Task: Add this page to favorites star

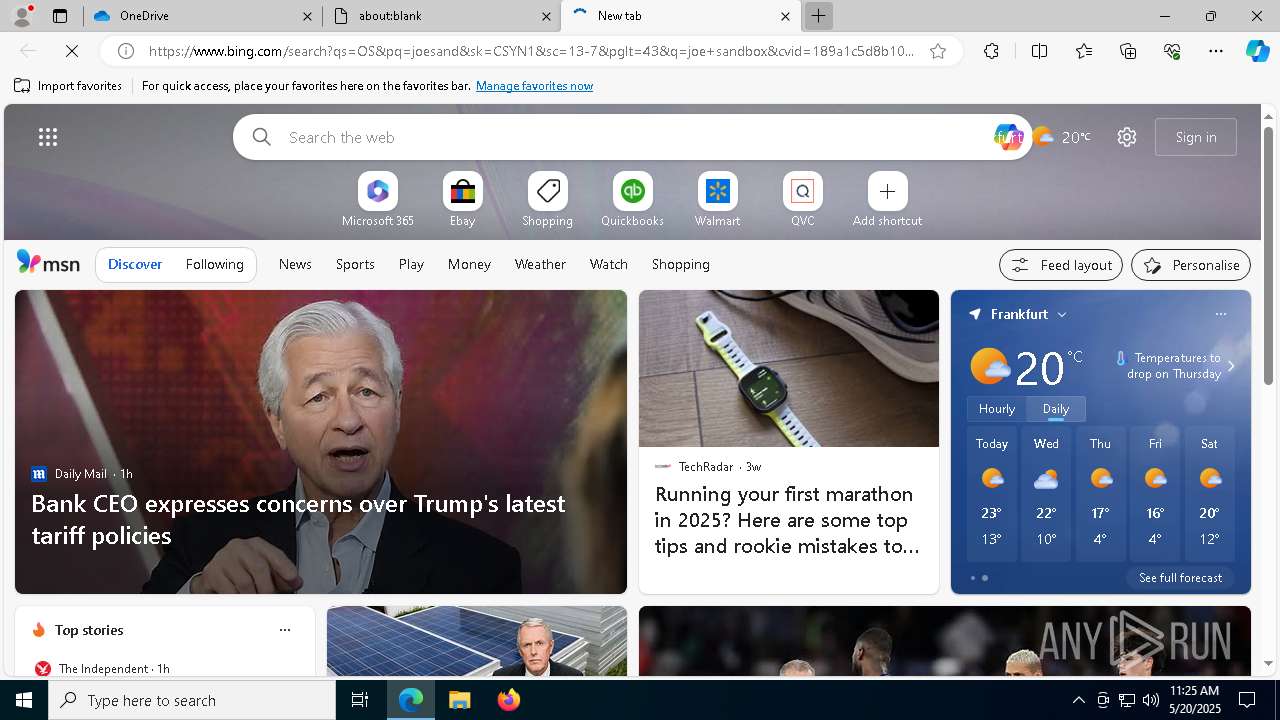Action: (x=938, y=51)
